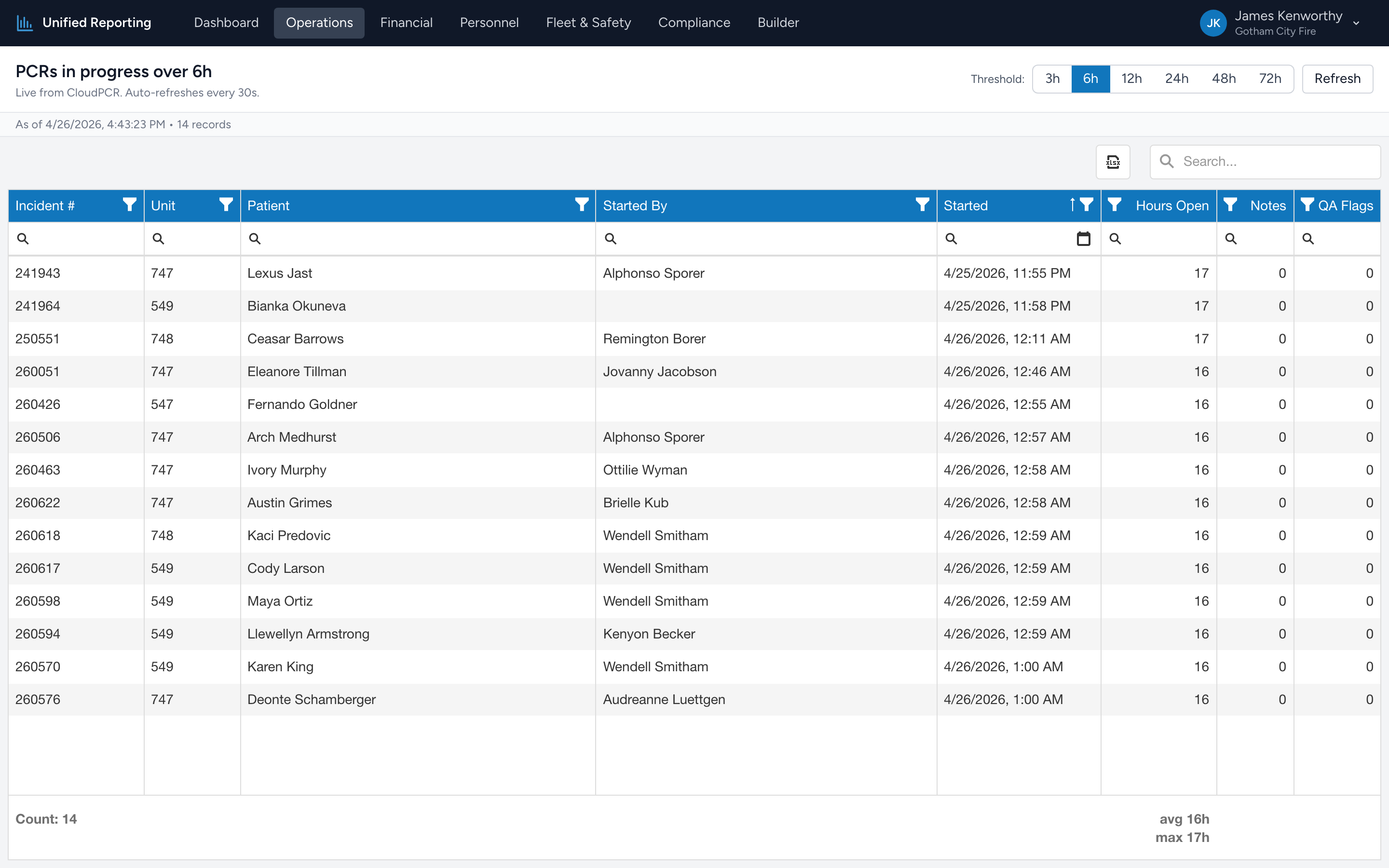
Task: Click the magnifier icon in the Search box
Action: [x=1166, y=162]
